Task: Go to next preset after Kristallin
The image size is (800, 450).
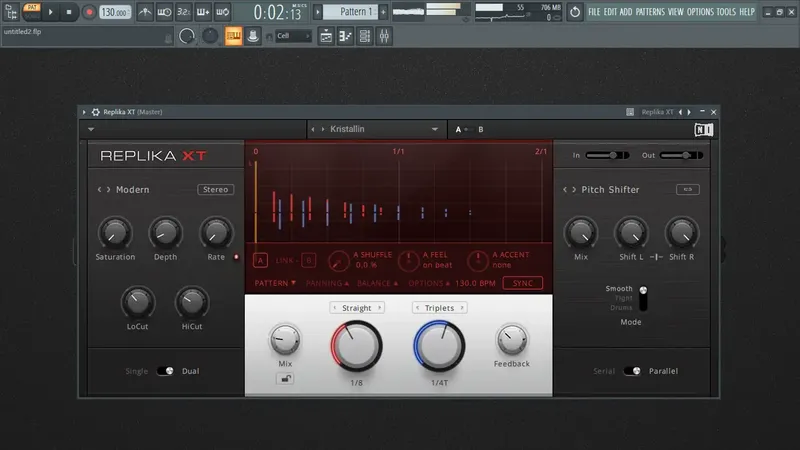Action: (323, 130)
